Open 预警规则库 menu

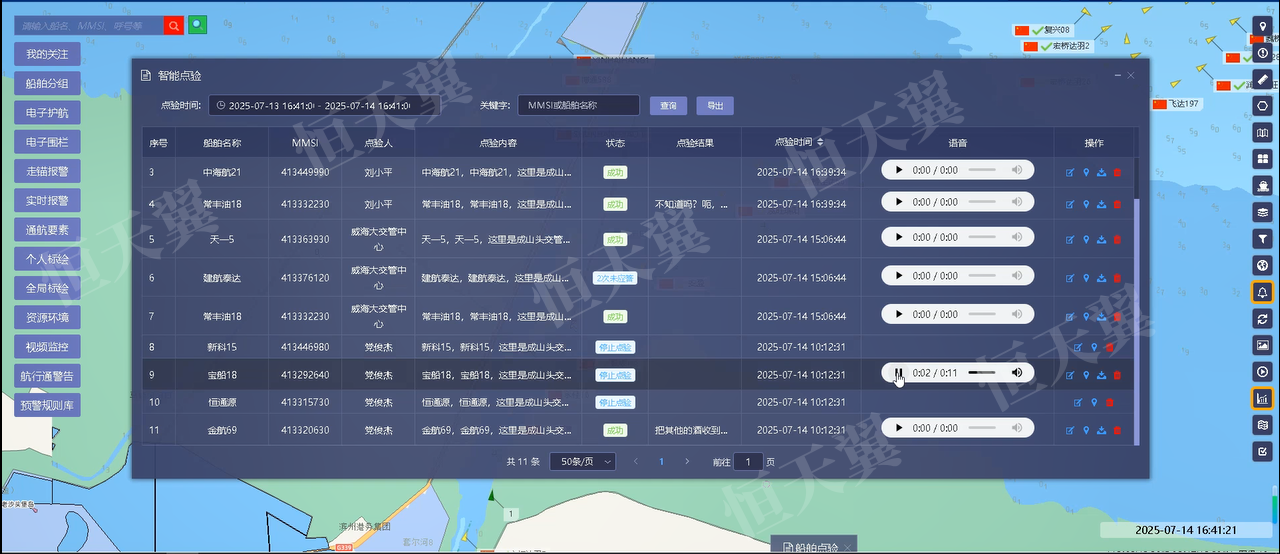(x=47, y=406)
